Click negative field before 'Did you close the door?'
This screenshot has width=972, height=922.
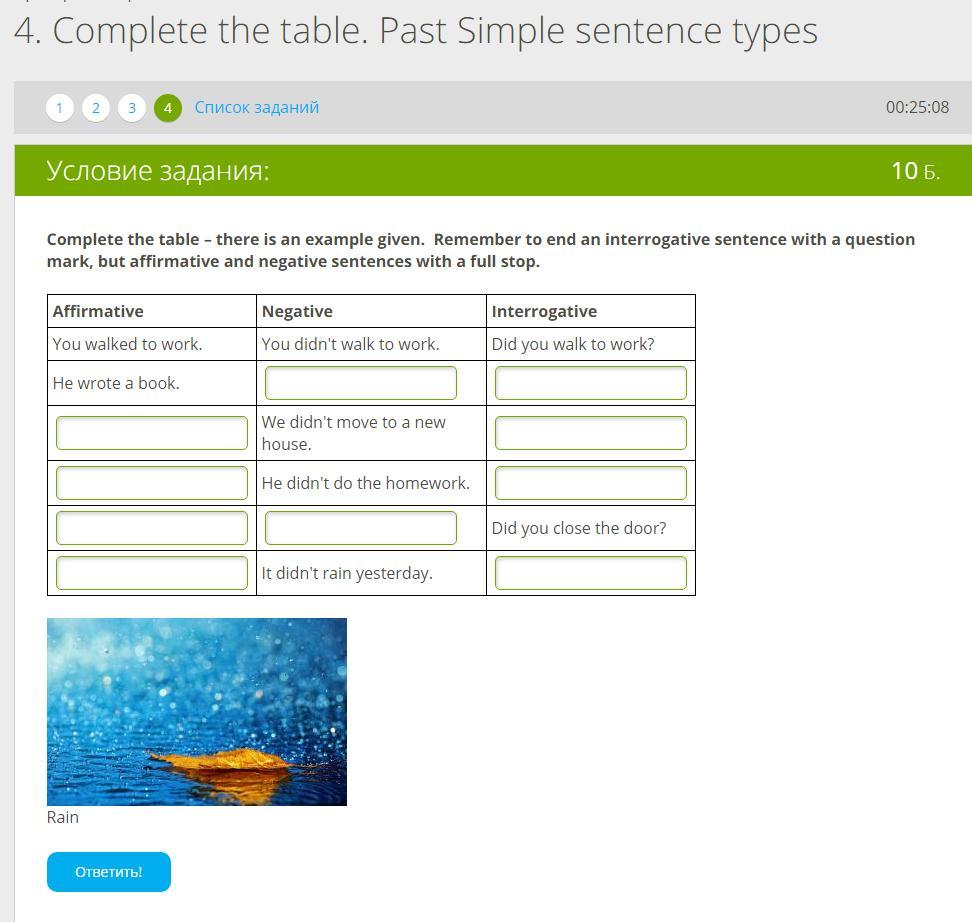(361, 528)
